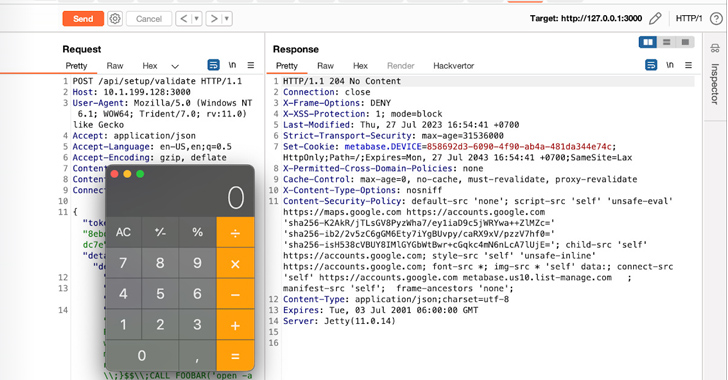Toggle word wrap icon in Request pane
728x380 pixels.
point(213,65)
